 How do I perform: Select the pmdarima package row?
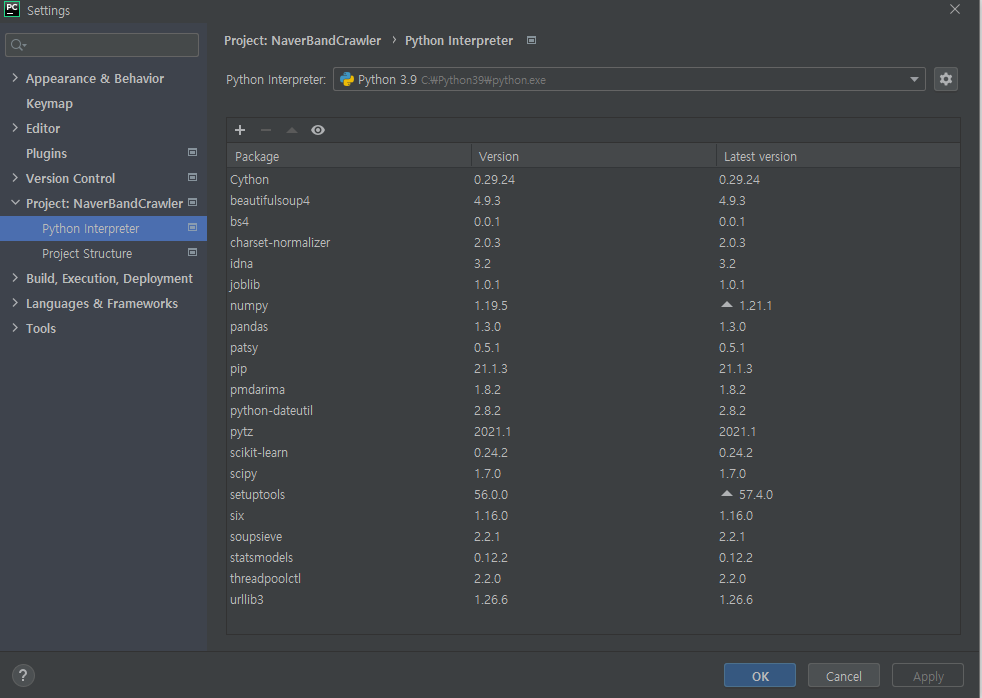click(x=593, y=389)
